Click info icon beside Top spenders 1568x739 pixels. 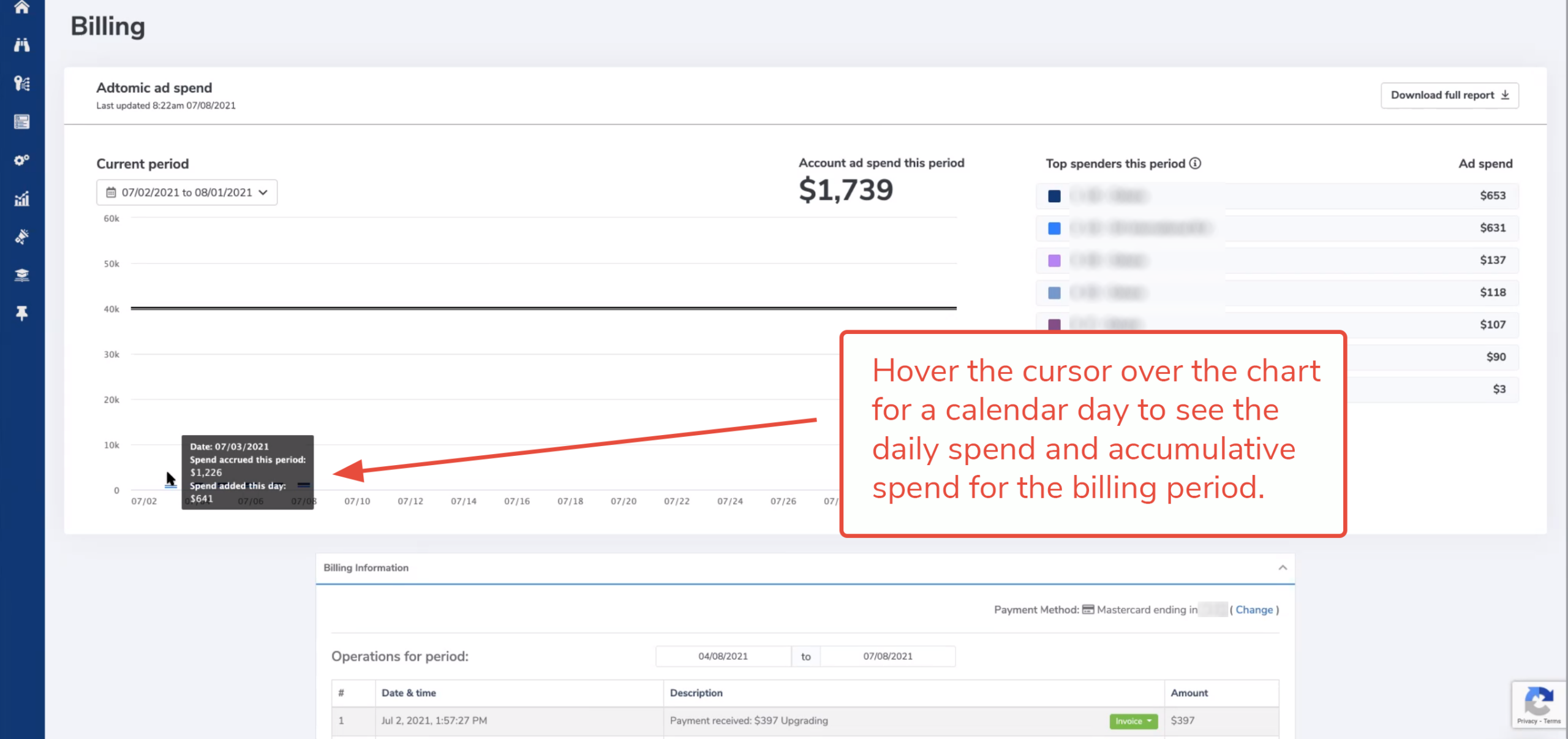[1195, 164]
